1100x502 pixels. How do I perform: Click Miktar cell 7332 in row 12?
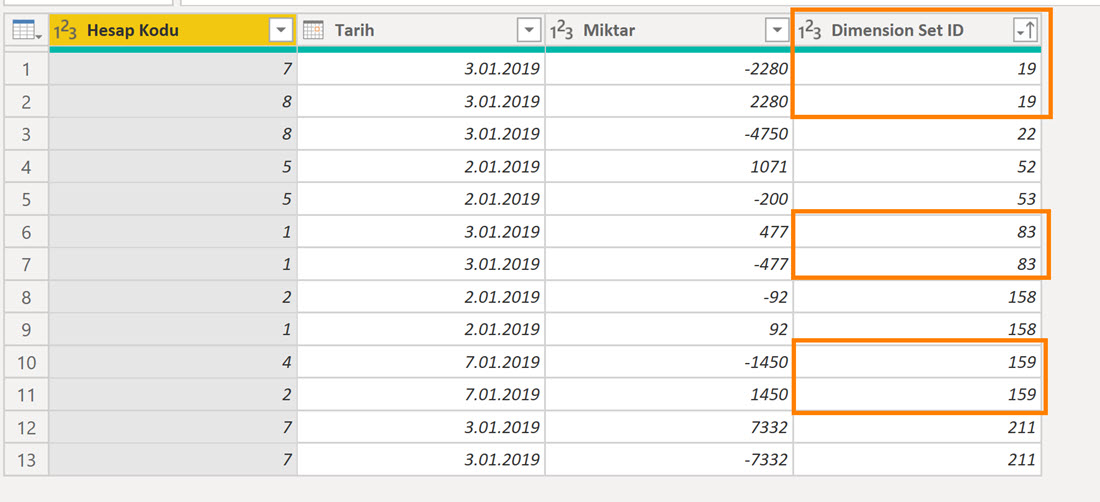coord(670,428)
